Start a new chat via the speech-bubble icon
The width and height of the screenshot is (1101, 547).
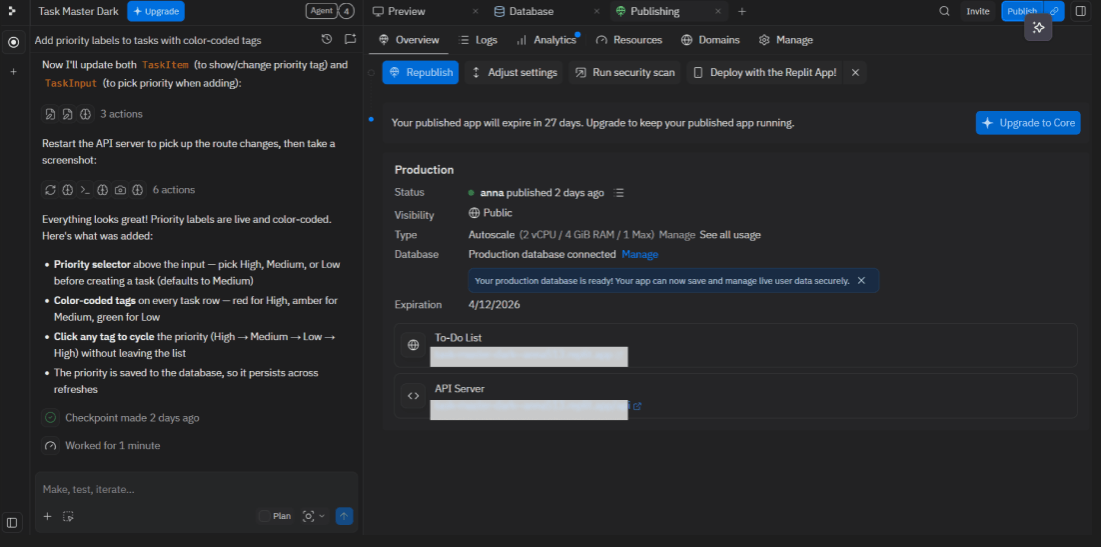click(350, 39)
